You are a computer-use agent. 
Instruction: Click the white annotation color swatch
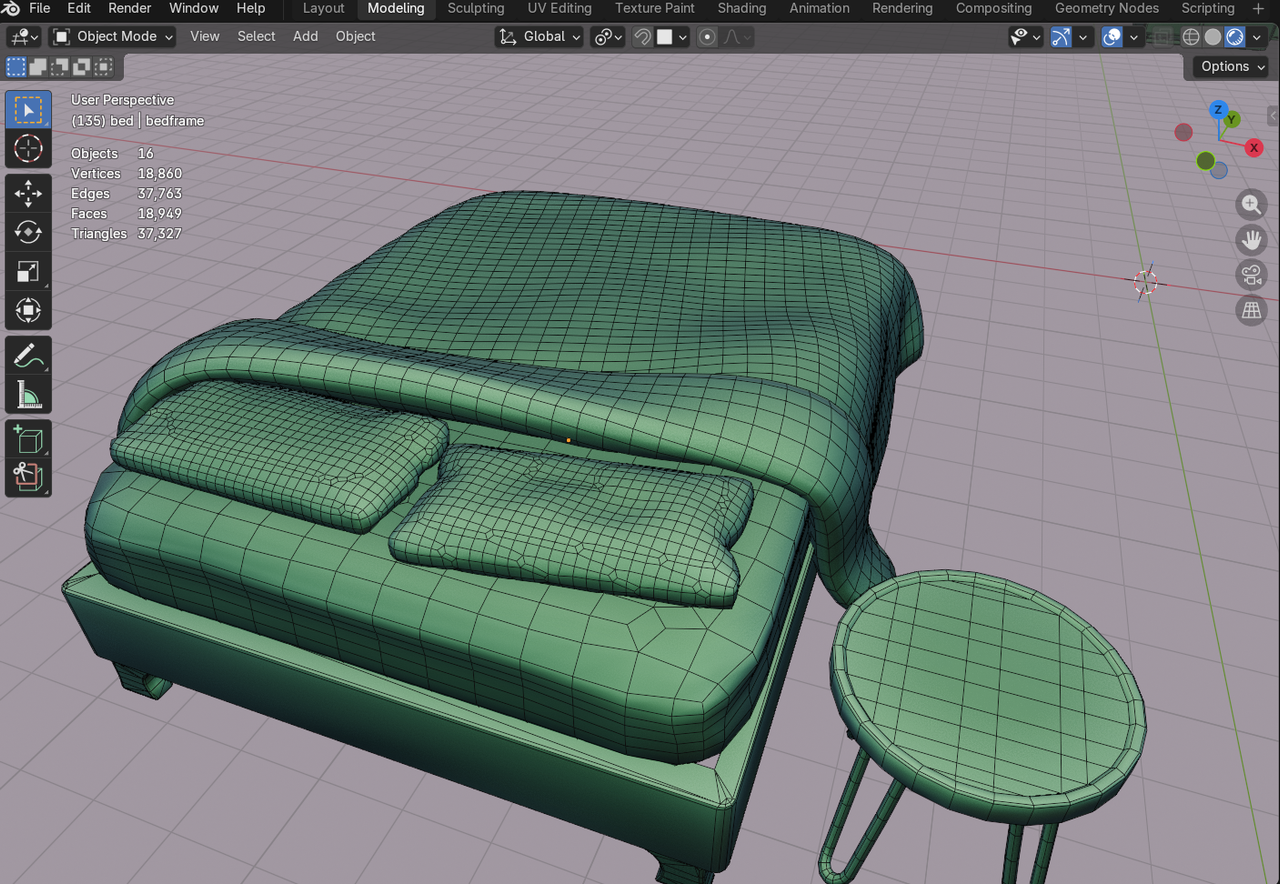pos(666,37)
